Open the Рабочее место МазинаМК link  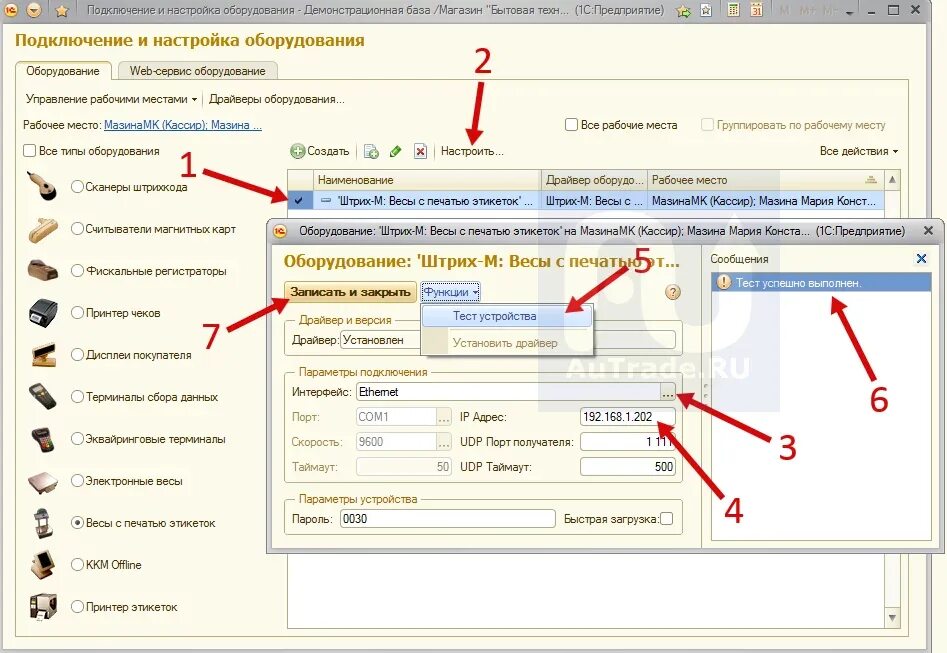tap(183, 125)
